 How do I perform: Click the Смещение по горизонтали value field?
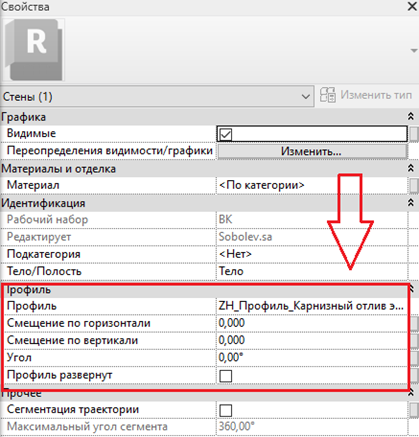312,323
